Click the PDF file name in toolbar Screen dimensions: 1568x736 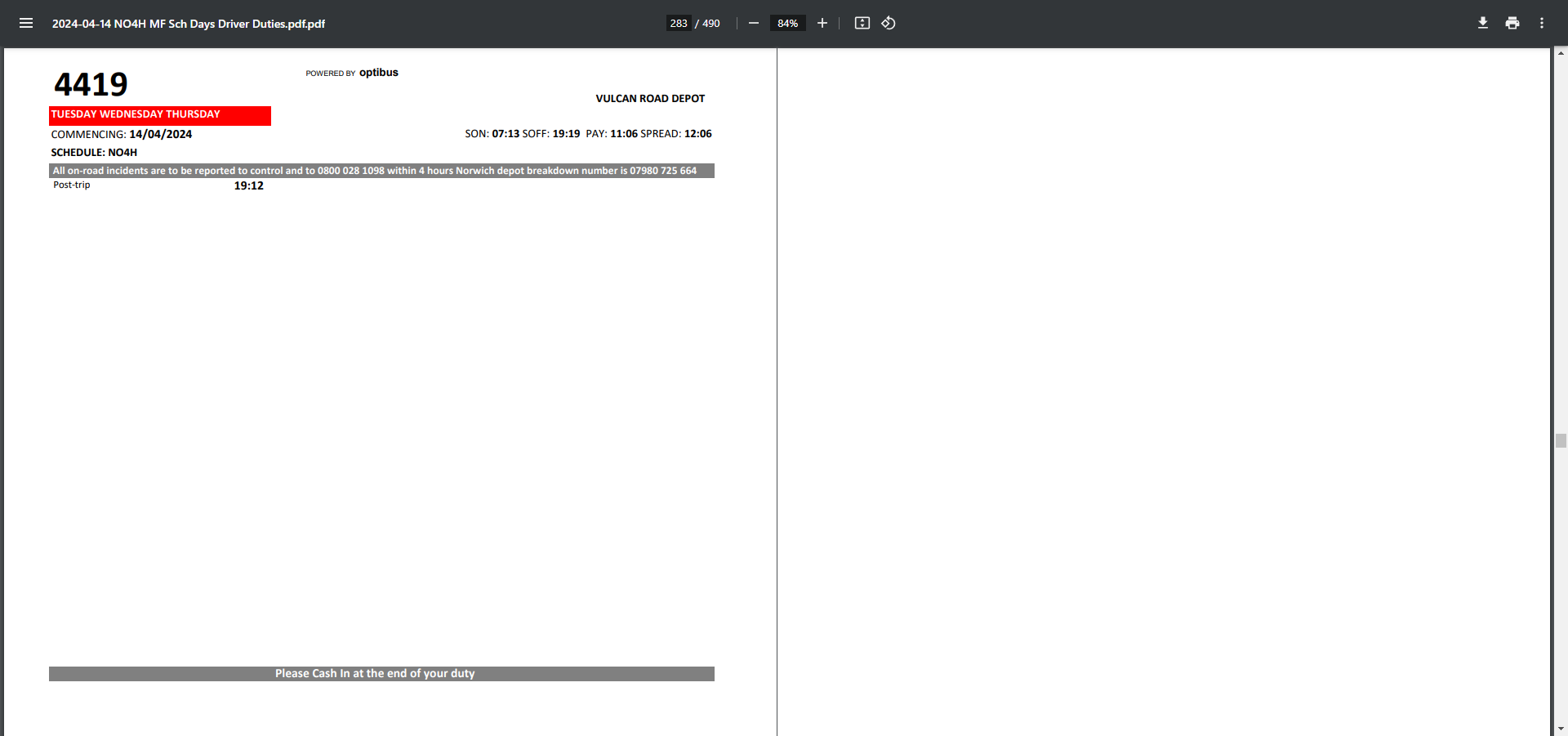(189, 24)
